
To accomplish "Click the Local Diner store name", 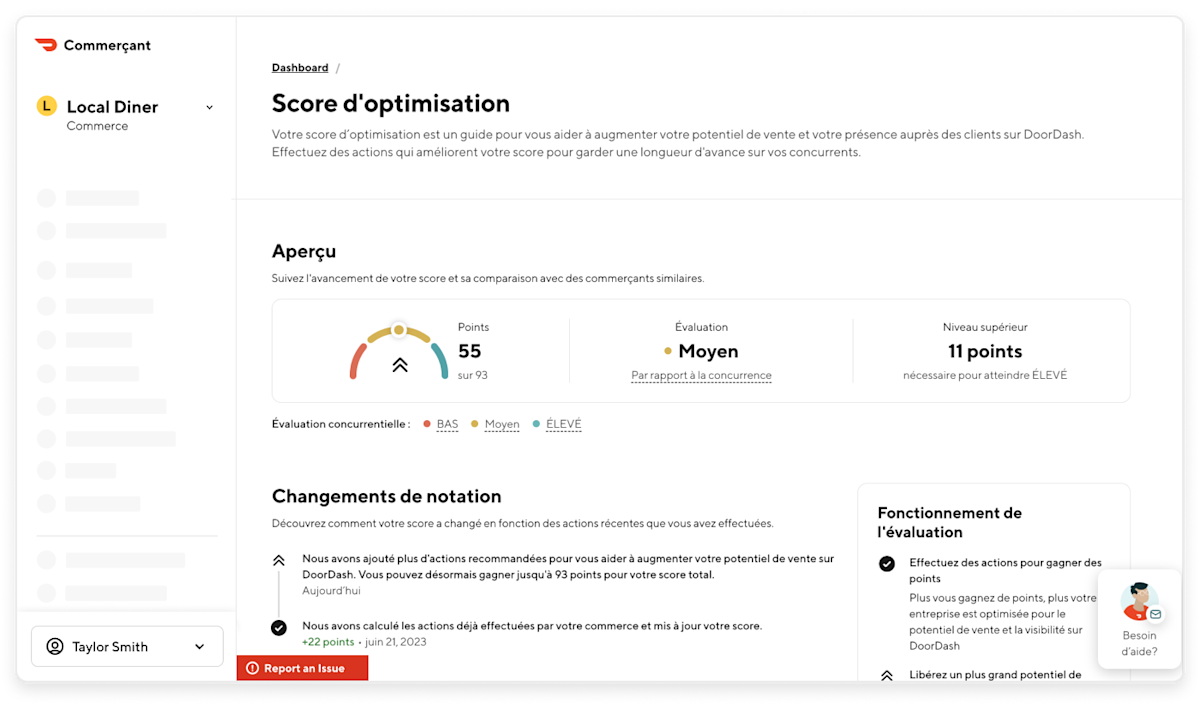I will 112,107.
